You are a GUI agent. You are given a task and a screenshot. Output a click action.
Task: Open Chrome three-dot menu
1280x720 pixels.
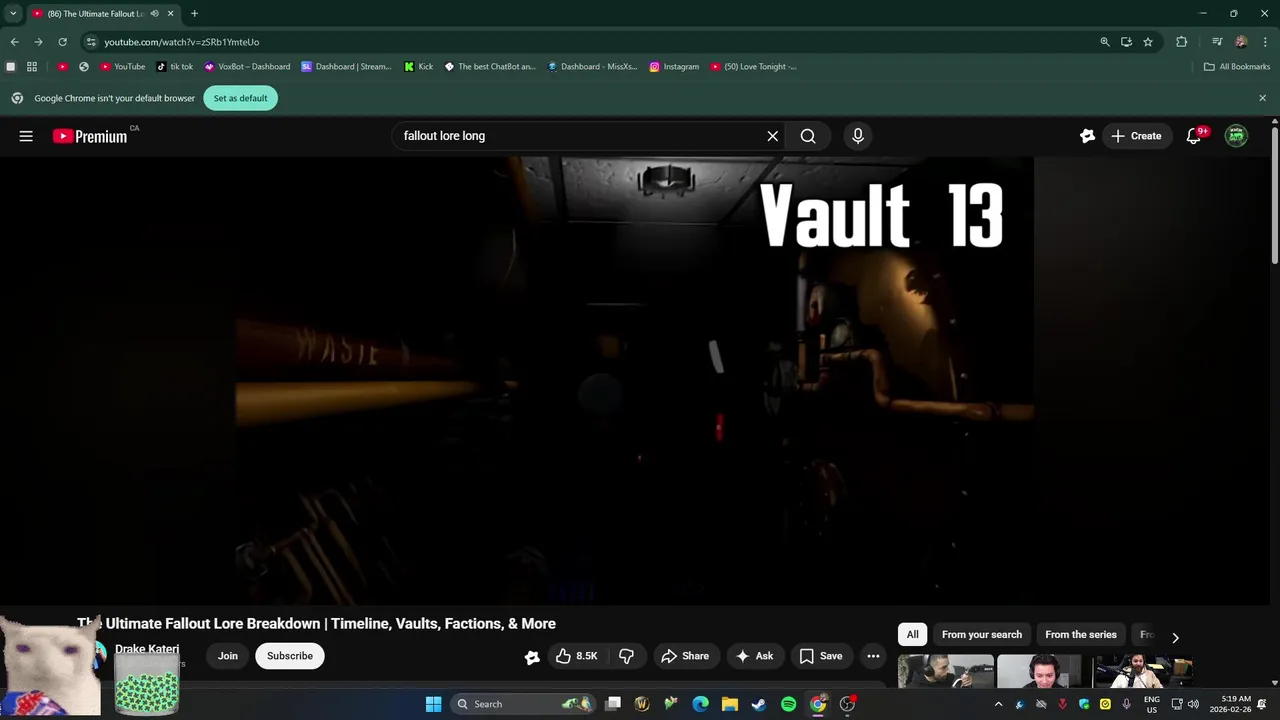point(1264,42)
